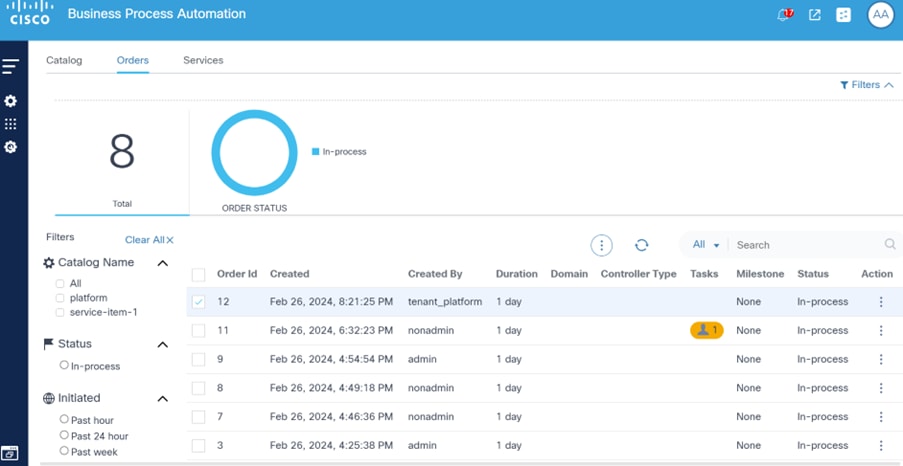
Task: Open the notifications bell icon
Action: pos(784,15)
